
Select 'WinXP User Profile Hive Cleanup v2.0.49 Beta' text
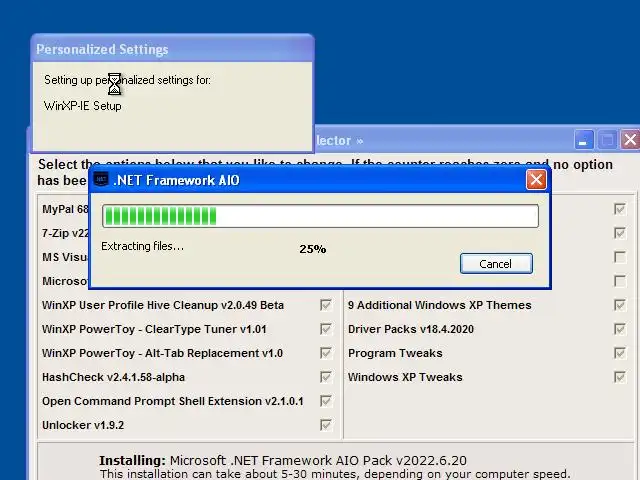tap(162, 305)
